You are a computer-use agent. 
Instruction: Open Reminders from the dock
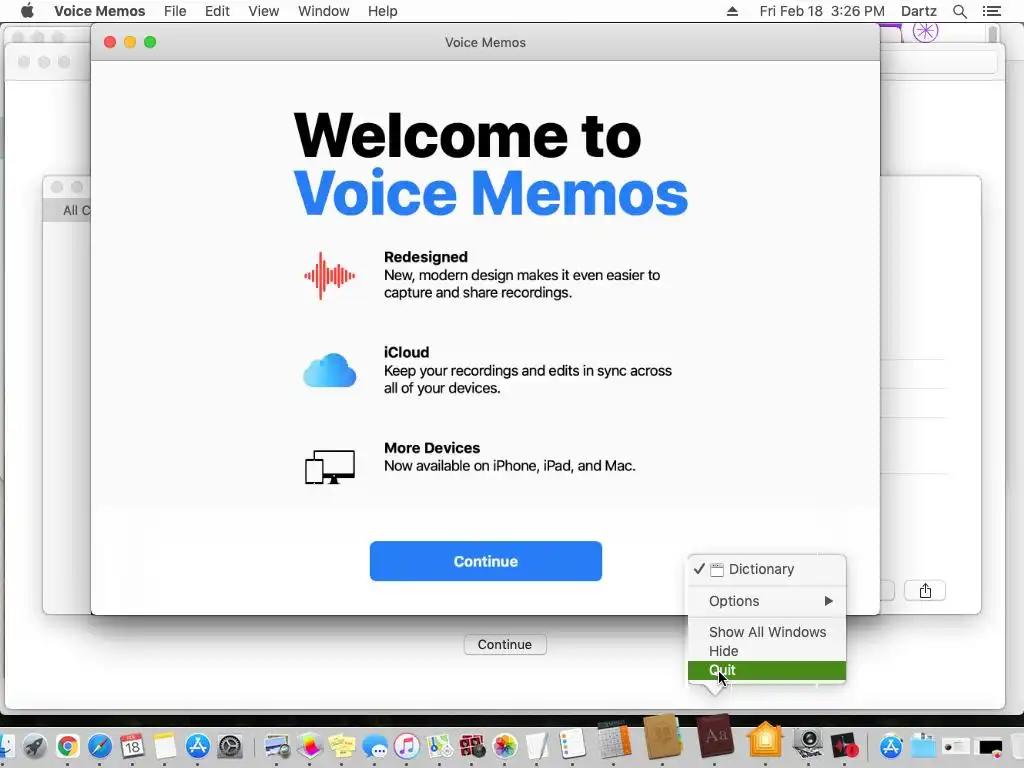[x=572, y=744]
